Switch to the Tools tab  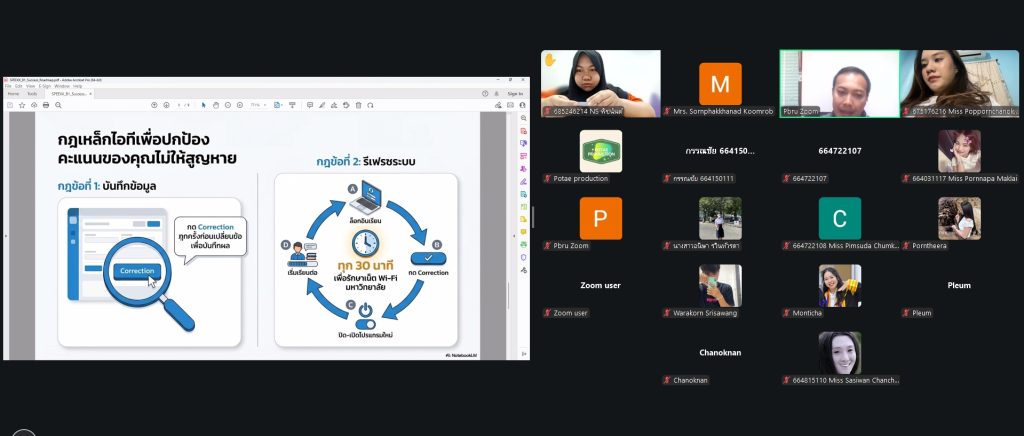click(x=32, y=94)
